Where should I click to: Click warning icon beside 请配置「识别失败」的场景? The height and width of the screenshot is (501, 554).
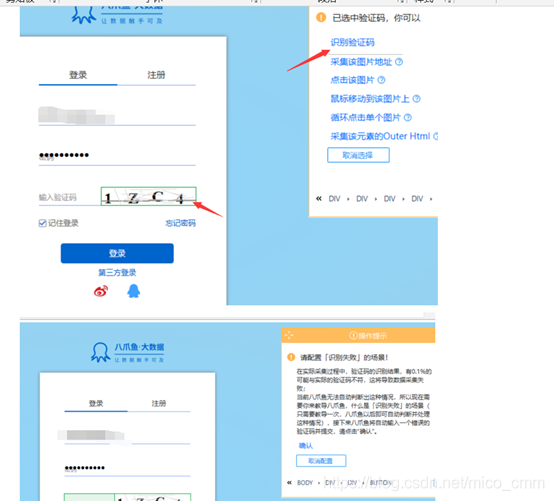coord(291,357)
